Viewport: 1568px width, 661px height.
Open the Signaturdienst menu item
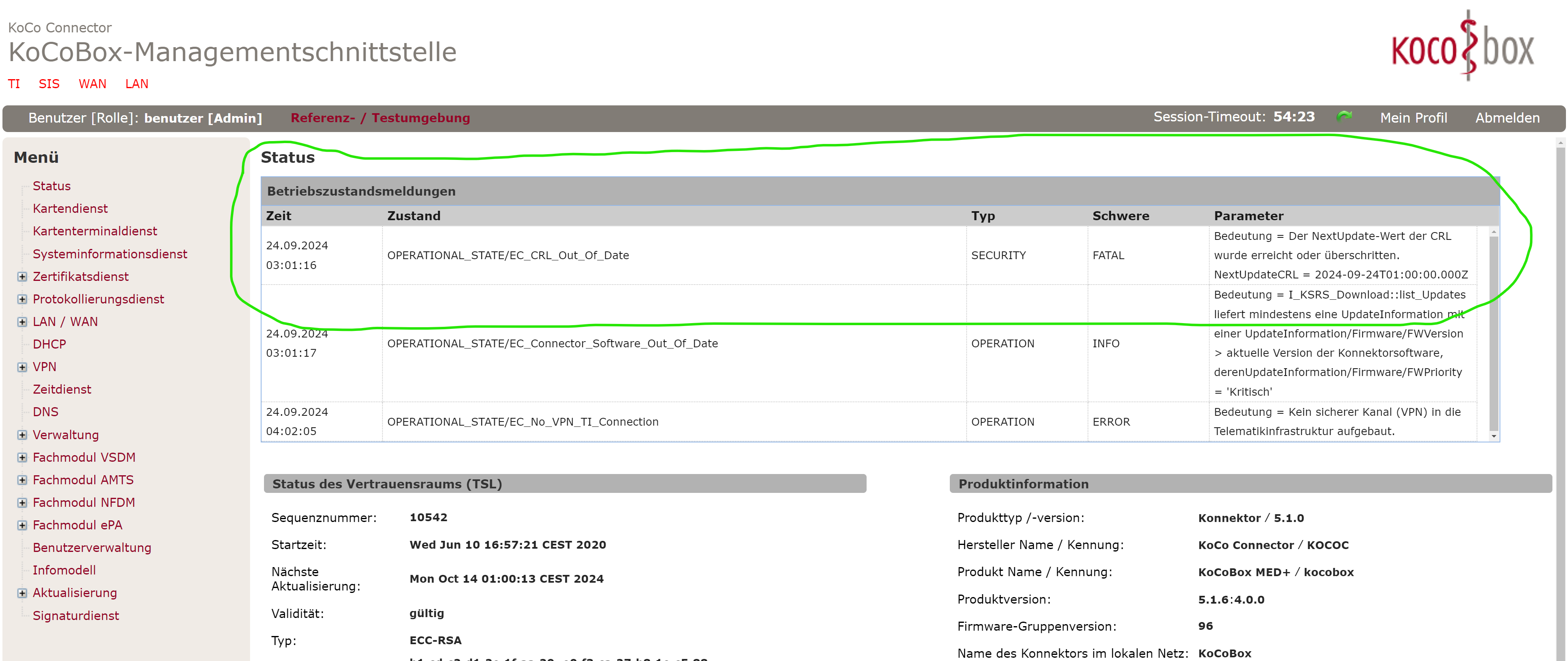pyautogui.click(x=75, y=616)
